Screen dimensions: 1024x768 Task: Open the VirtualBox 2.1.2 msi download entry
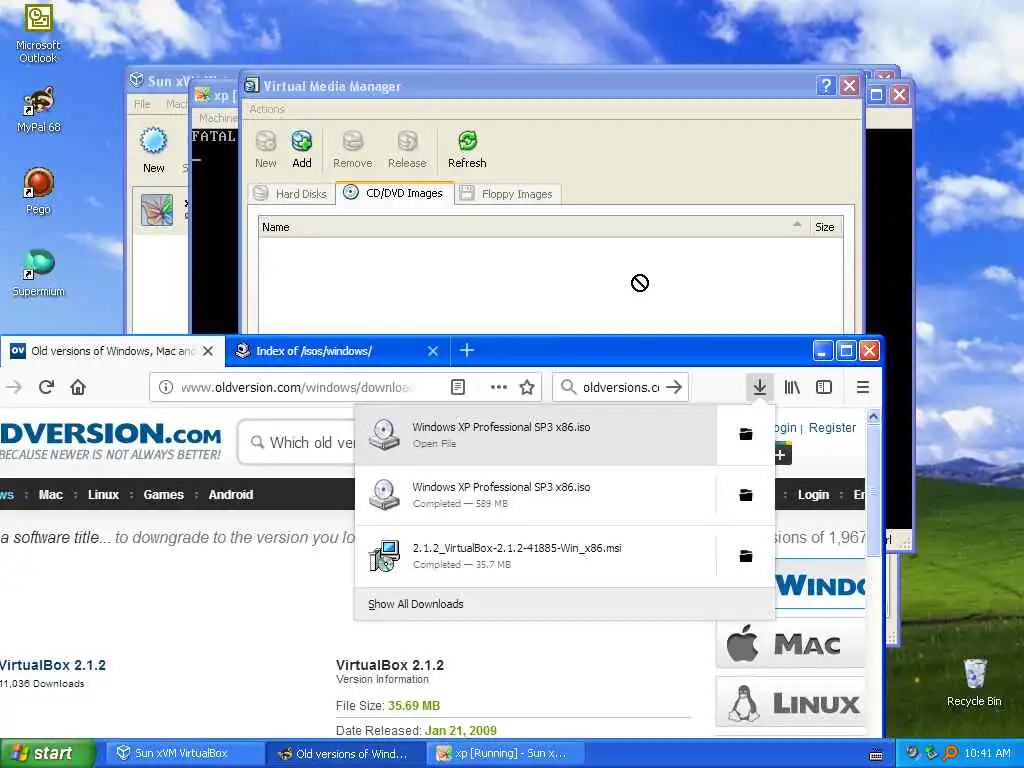coord(536,556)
